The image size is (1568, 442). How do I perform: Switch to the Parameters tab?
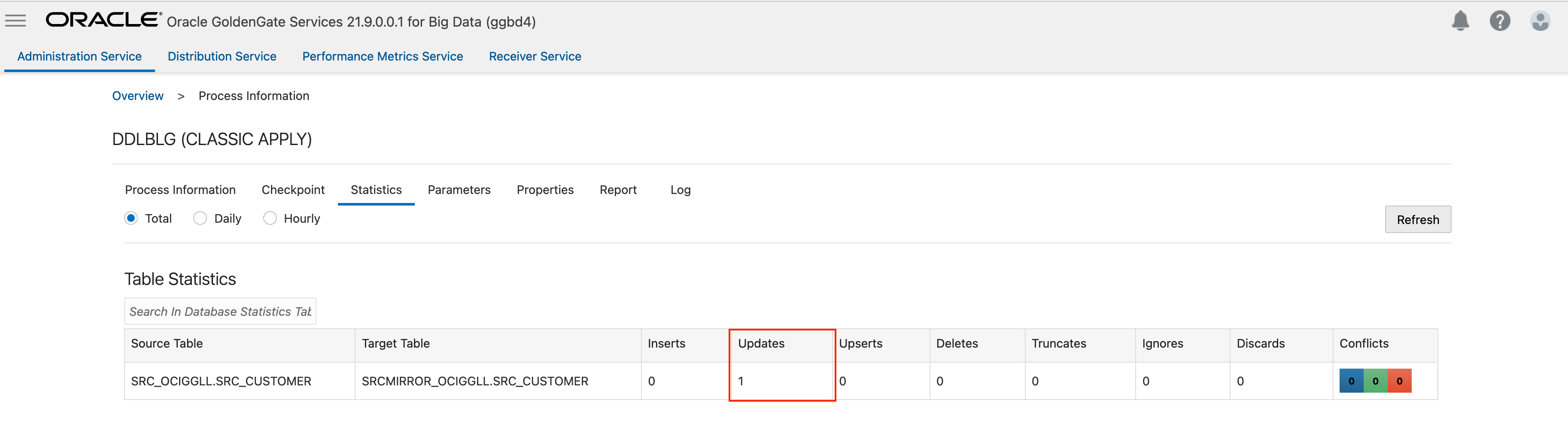coord(459,190)
